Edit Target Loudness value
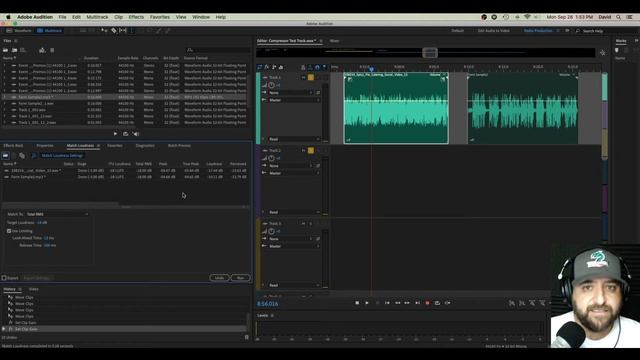This screenshot has height=360, width=640. pos(42,223)
